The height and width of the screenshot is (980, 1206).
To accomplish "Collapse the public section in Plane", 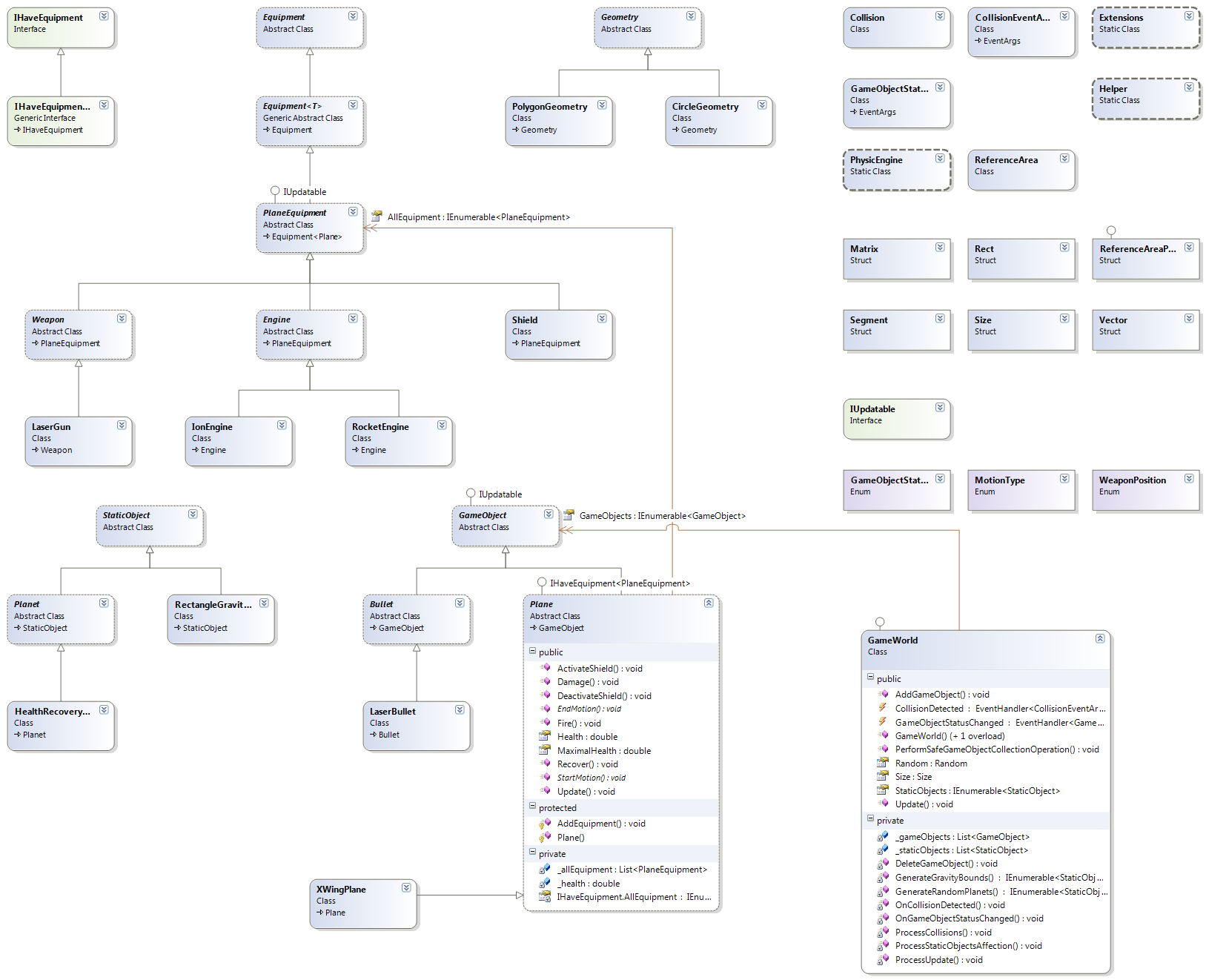I will pyautogui.click(x=532, y=651).
